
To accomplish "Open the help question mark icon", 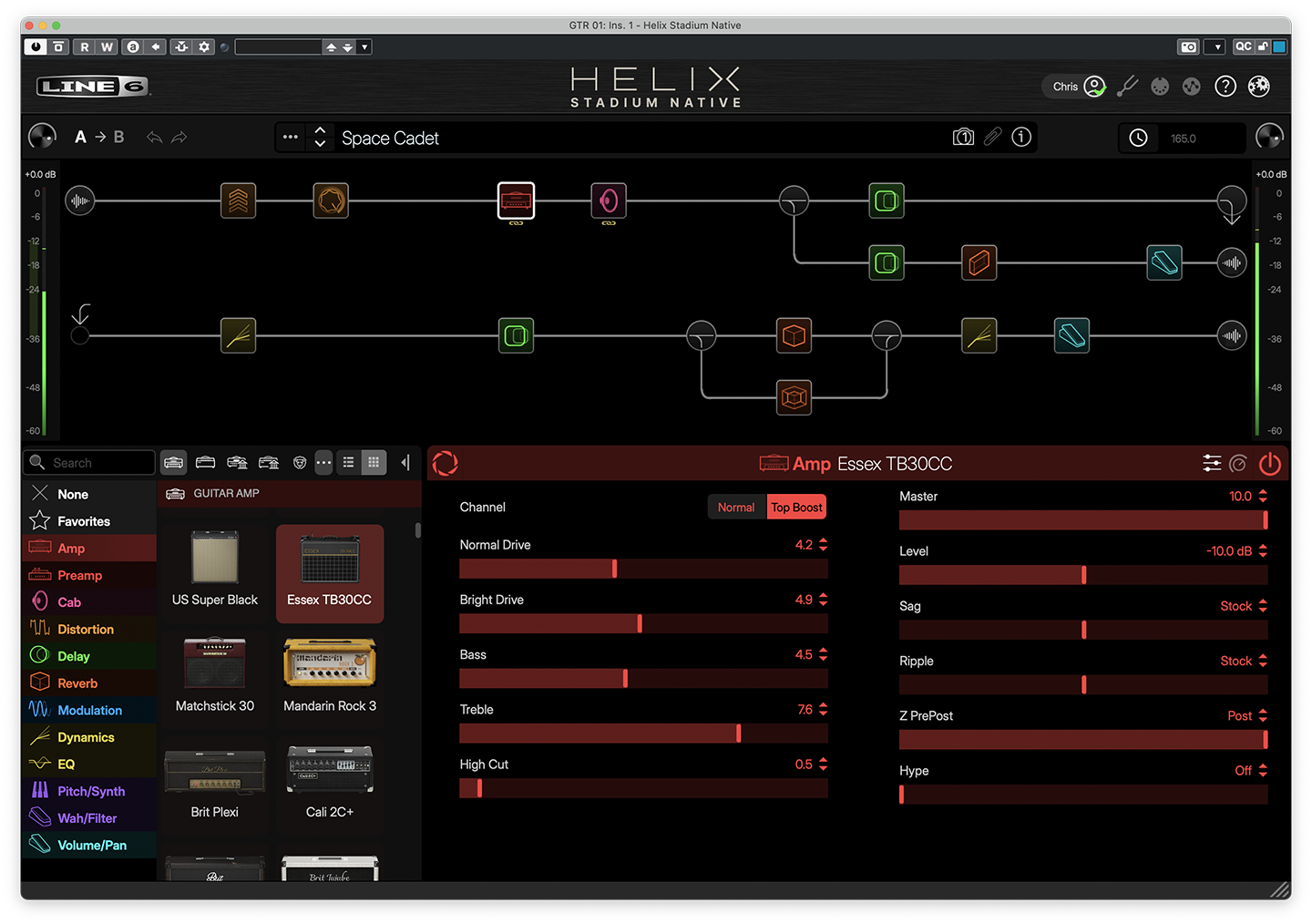I will [1225, 87].
